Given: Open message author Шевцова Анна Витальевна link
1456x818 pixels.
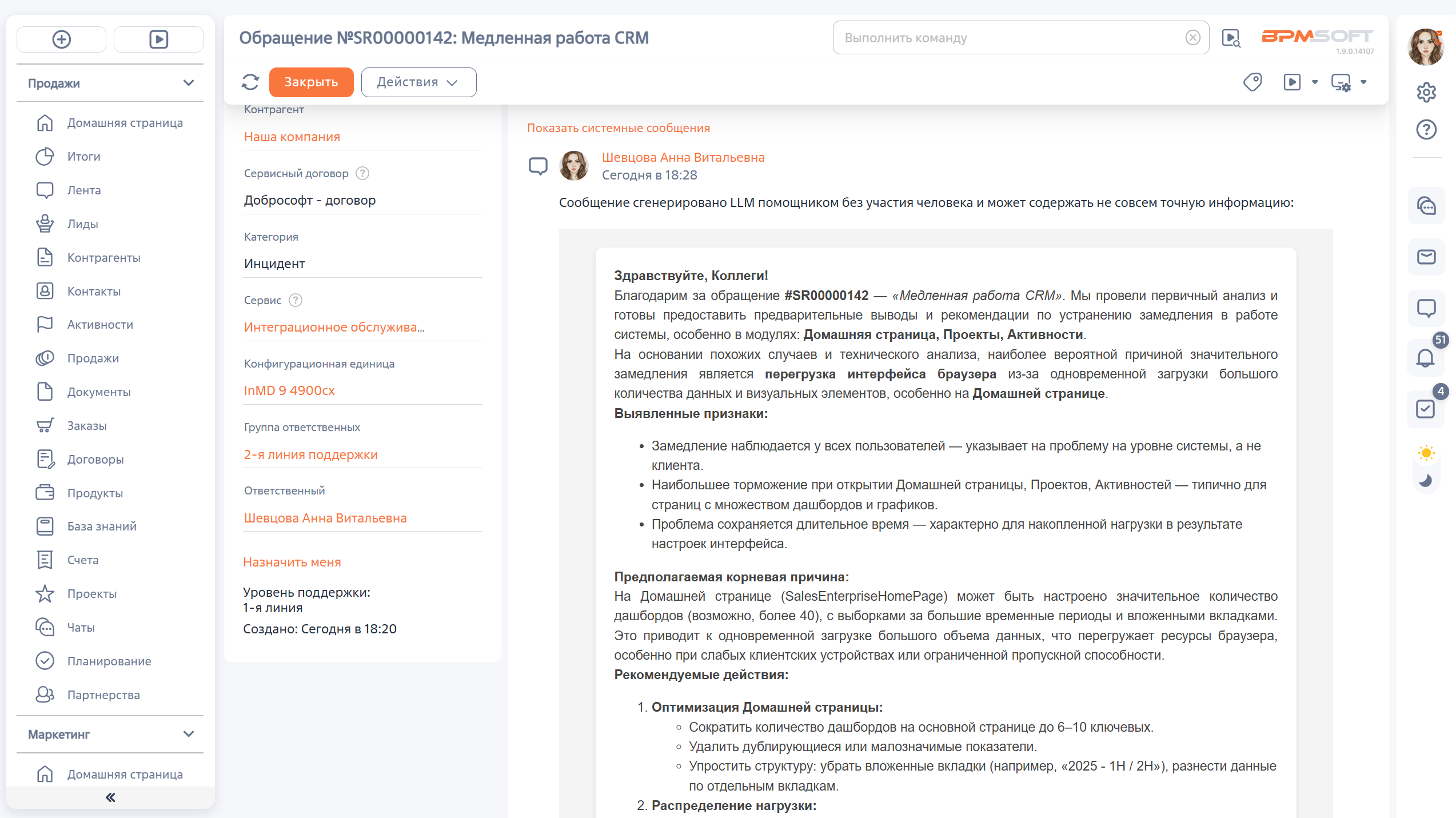Looking at the screenshot, I should 683,158.
